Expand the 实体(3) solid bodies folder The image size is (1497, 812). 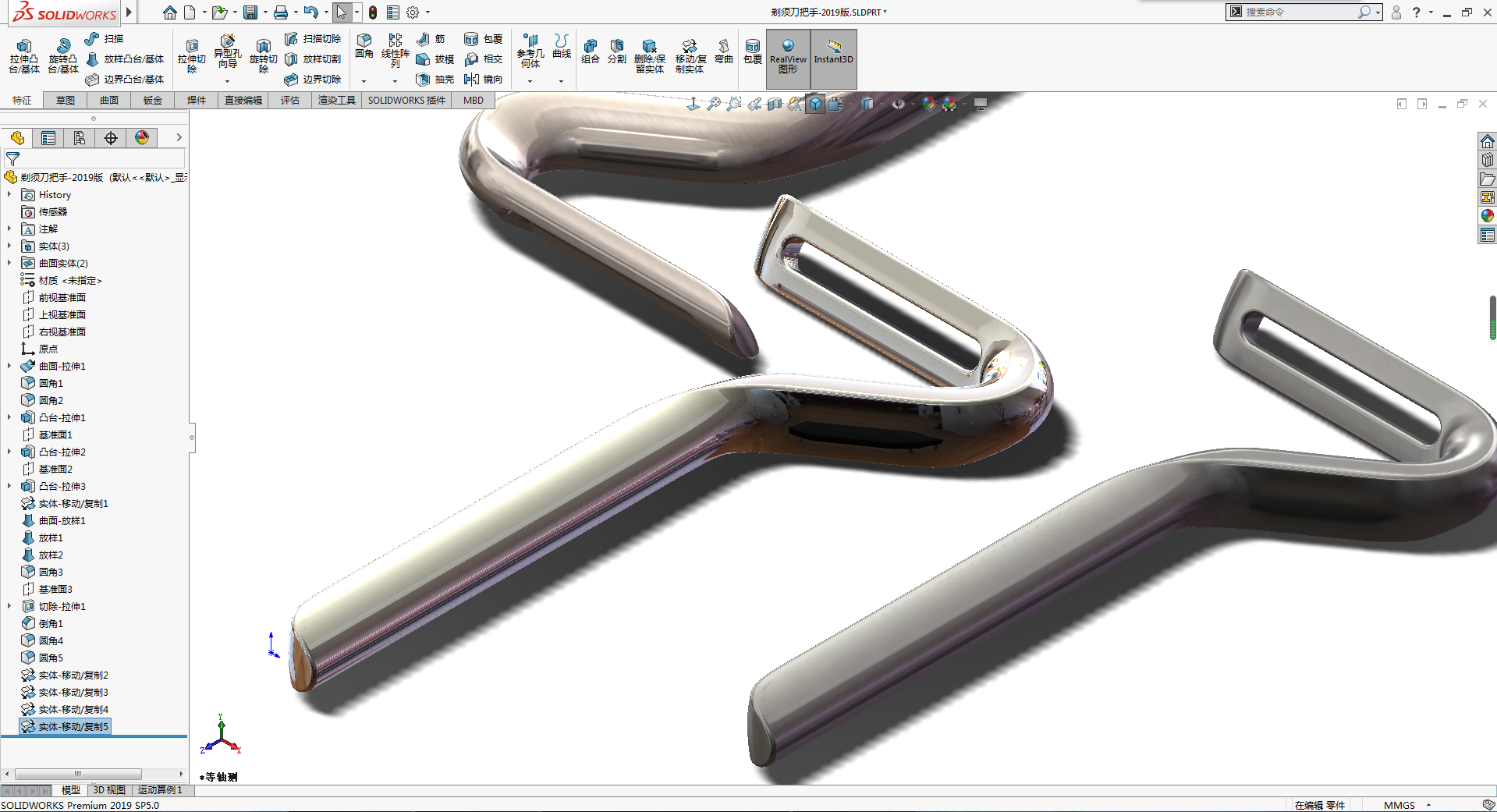9,246
